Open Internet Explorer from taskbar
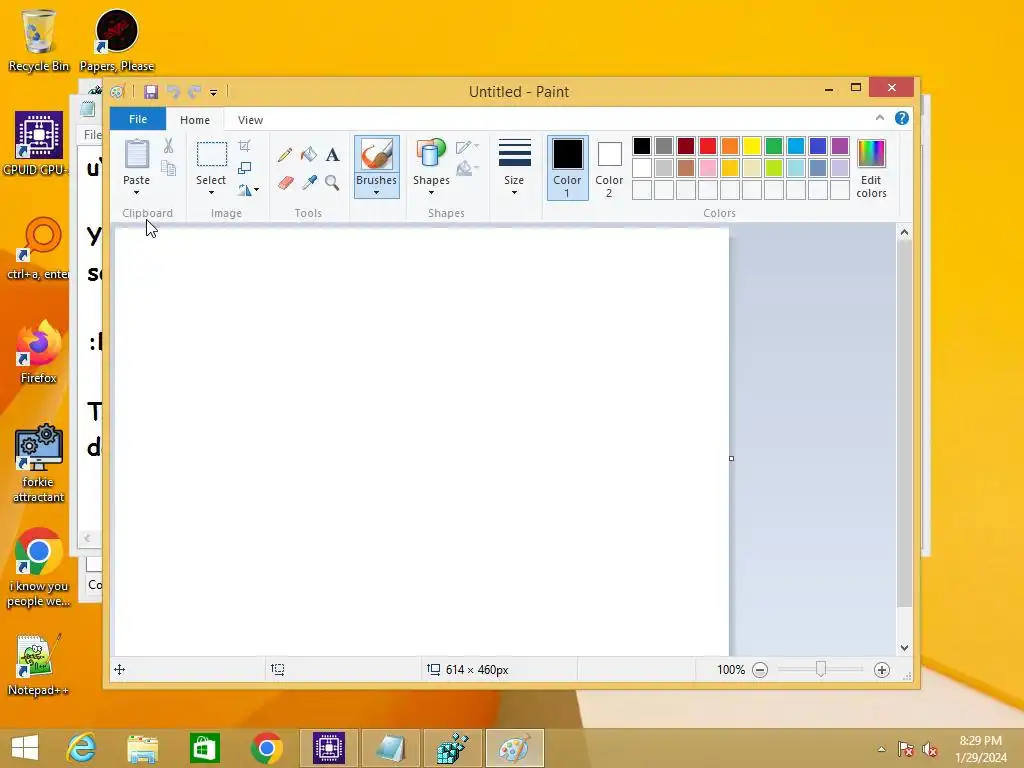This screenshot has height=768, width=1024. [81, 748]
